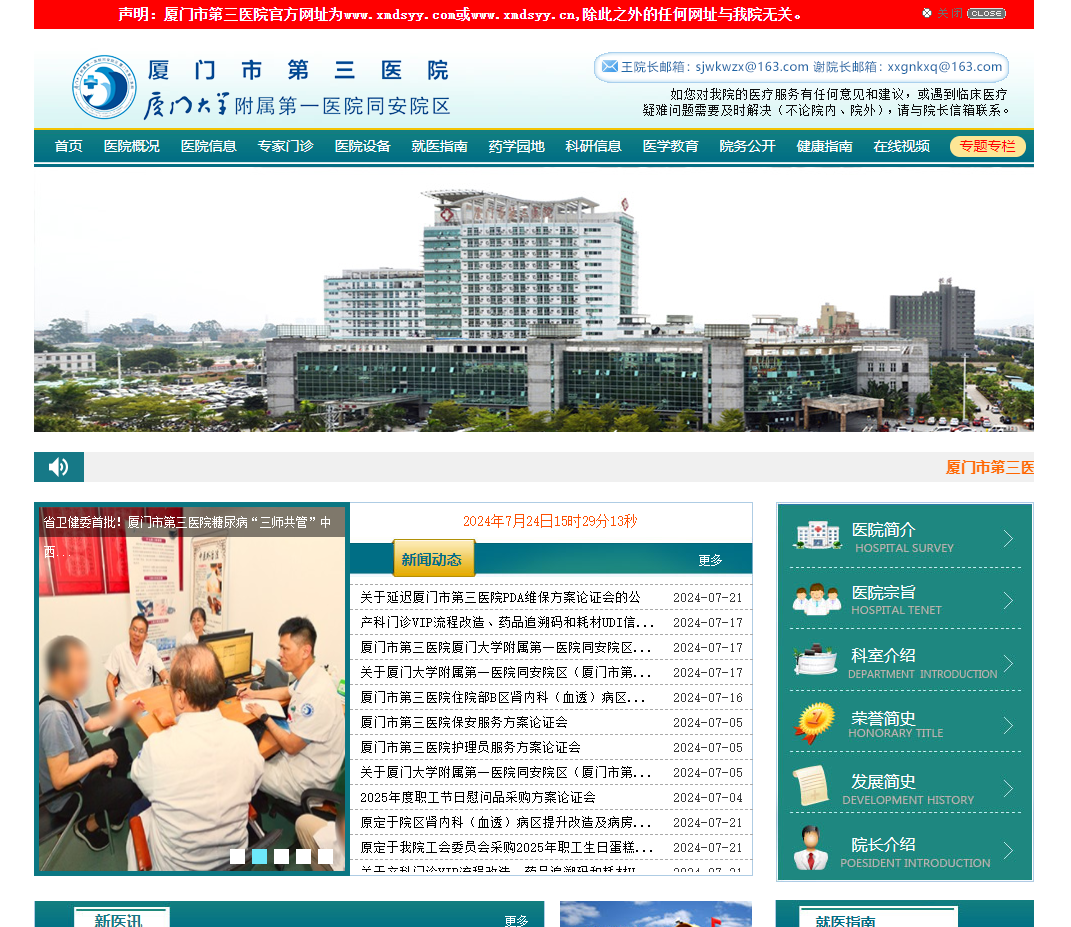Click 更多 in the 新医讯 section

click(x=516, y=920)
